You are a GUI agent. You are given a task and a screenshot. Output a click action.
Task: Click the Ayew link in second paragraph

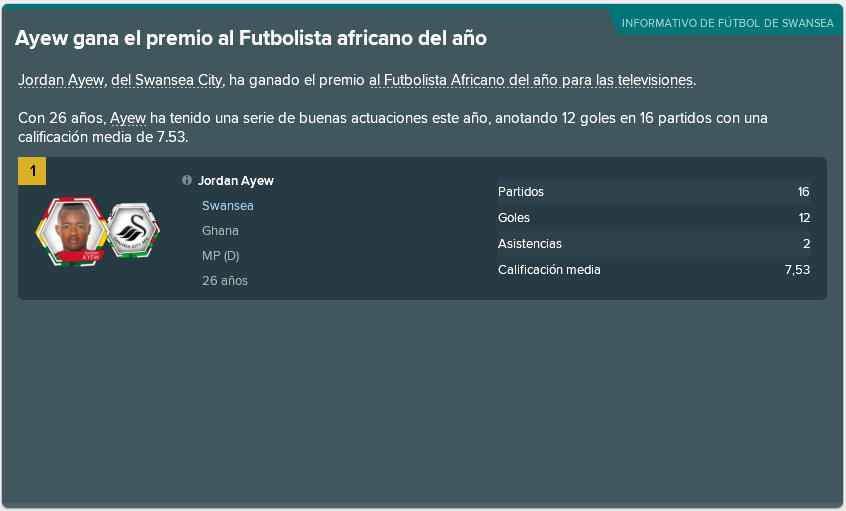click(128, 118)
